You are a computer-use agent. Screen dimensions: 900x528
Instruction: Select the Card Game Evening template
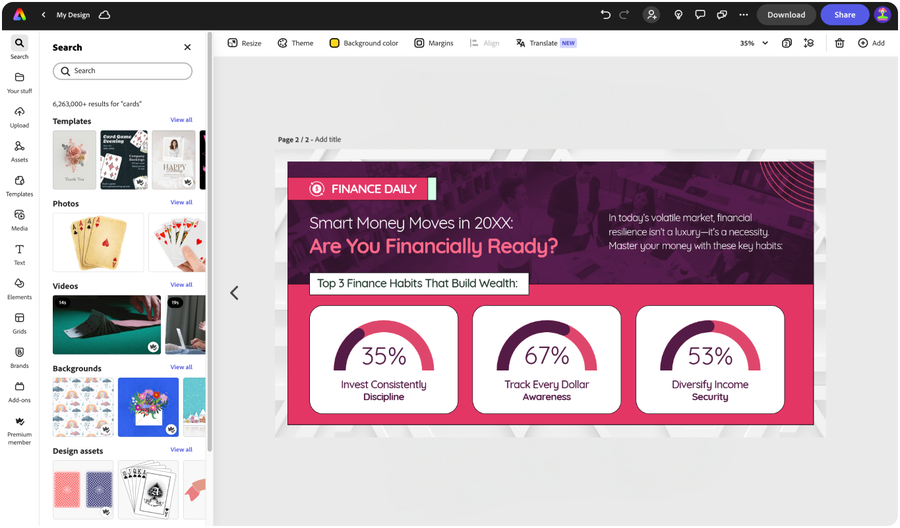[x=124, y=160]
